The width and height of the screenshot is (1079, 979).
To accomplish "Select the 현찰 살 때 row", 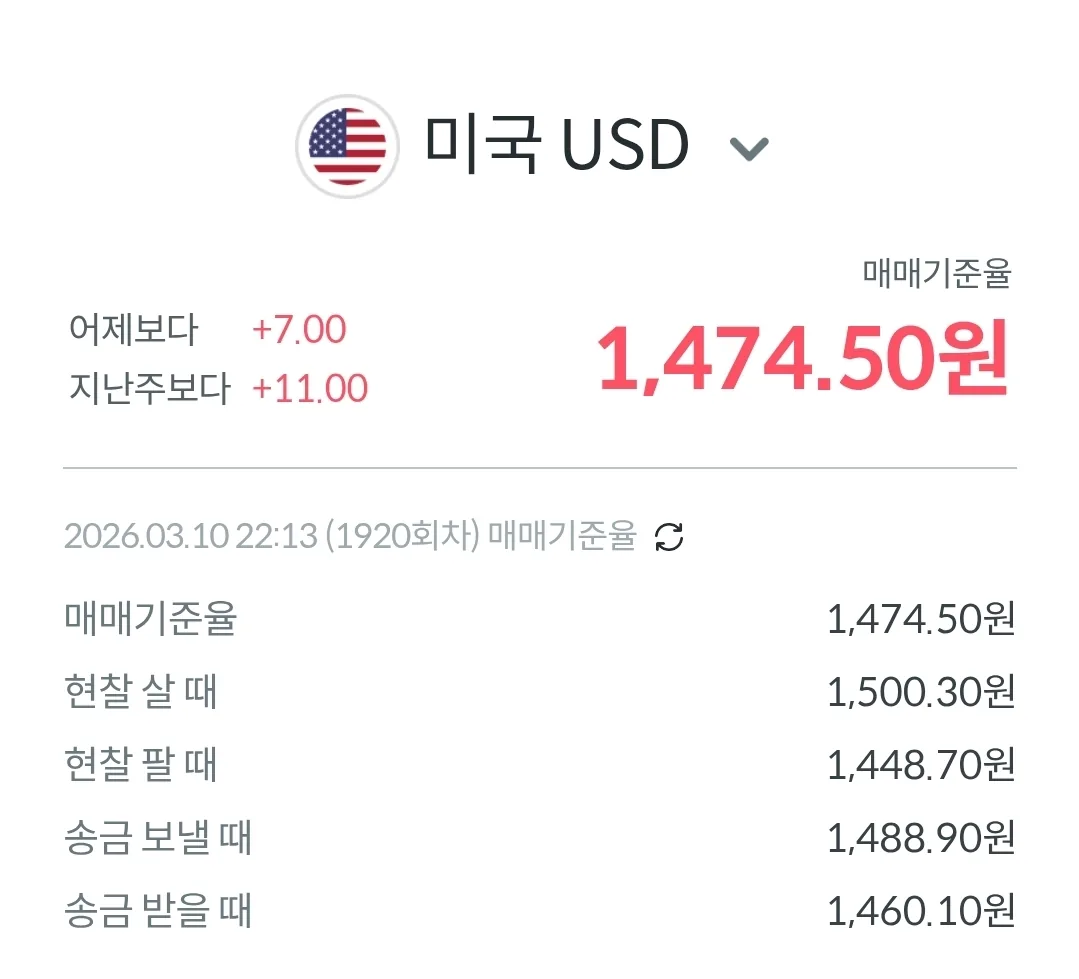I will tap(540, 691).
